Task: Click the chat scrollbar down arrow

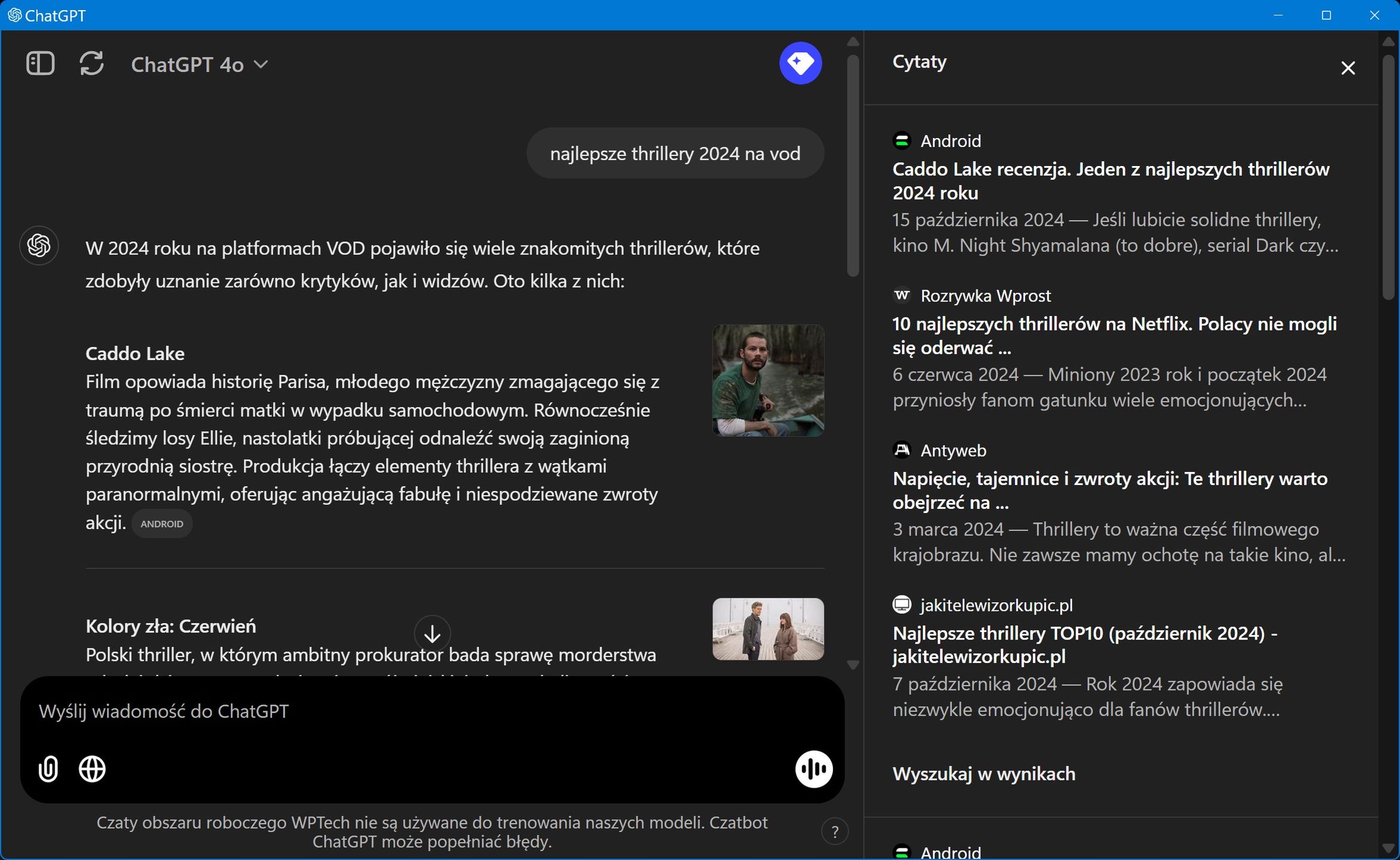Action: (853, 665)
